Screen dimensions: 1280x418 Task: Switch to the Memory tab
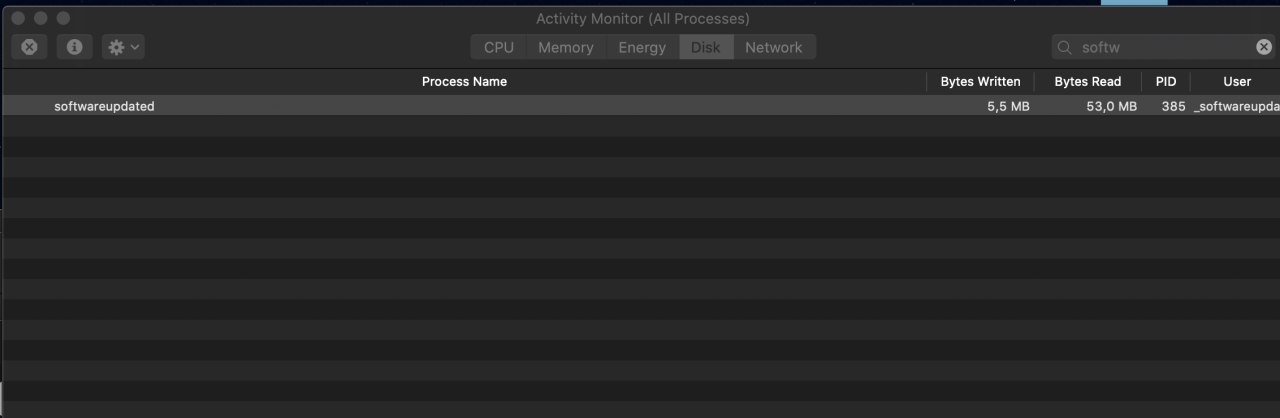click(x=565, y=47)
